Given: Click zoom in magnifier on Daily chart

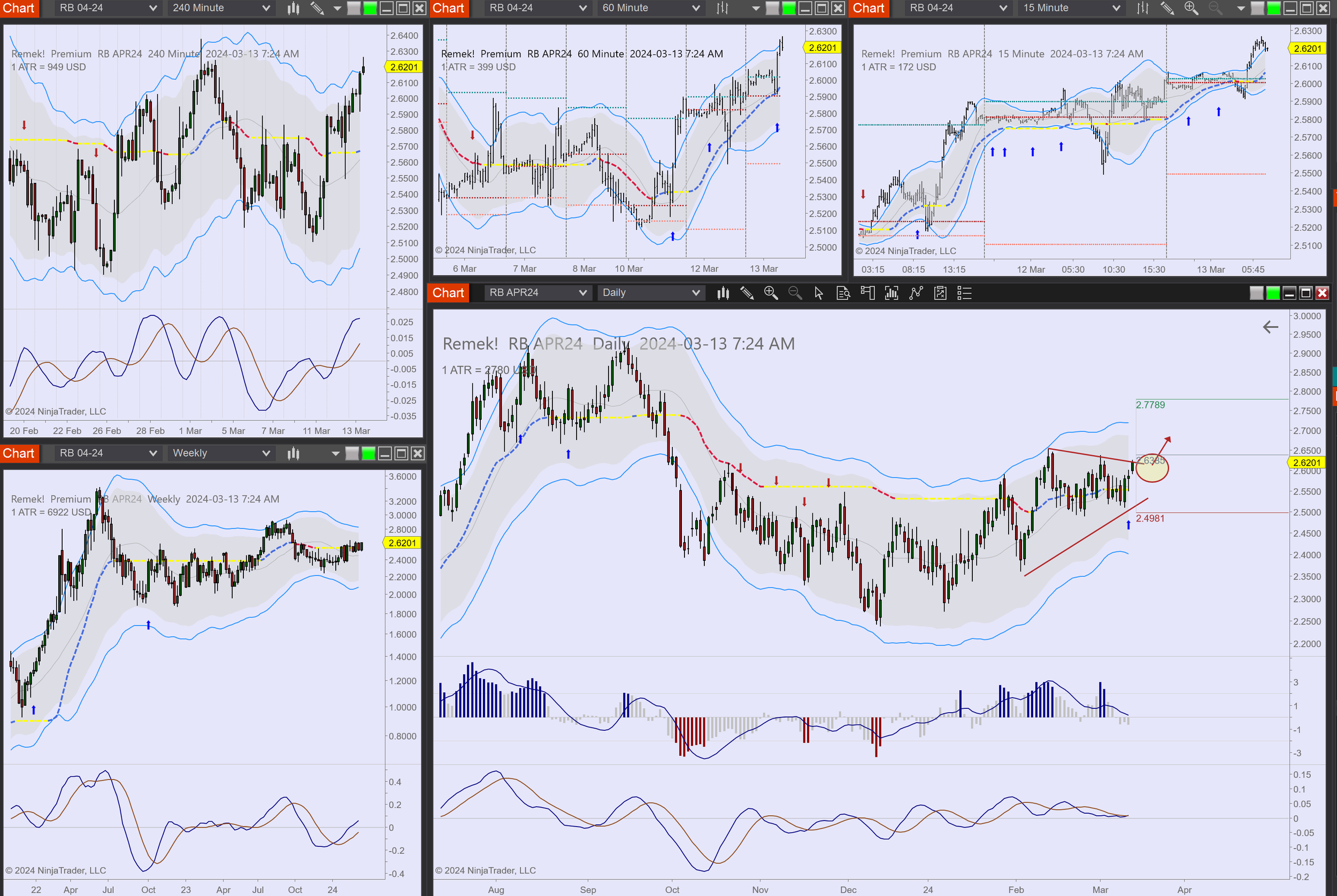Looking at the screenshot, I should [771, 293].
